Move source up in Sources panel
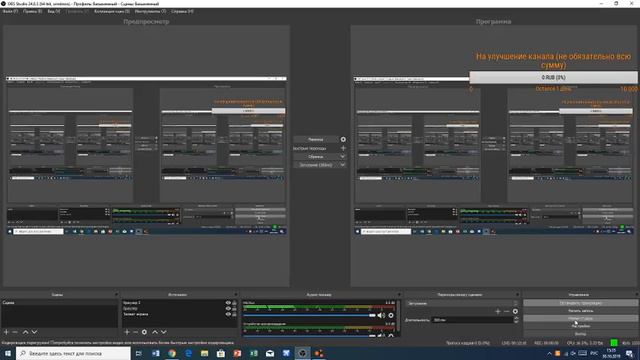640x360 pixels. pyautogui.click(x=155, y=332)
